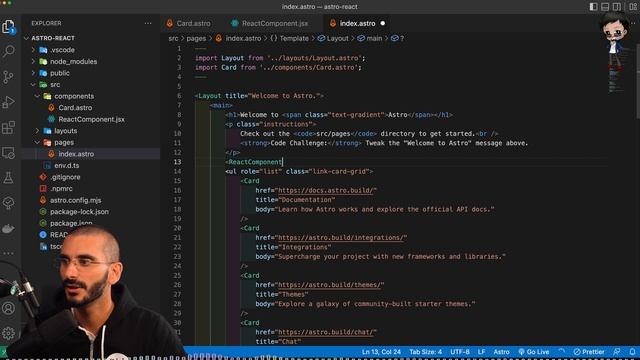Open the Explorer view in activity bar

click(8, 27)
